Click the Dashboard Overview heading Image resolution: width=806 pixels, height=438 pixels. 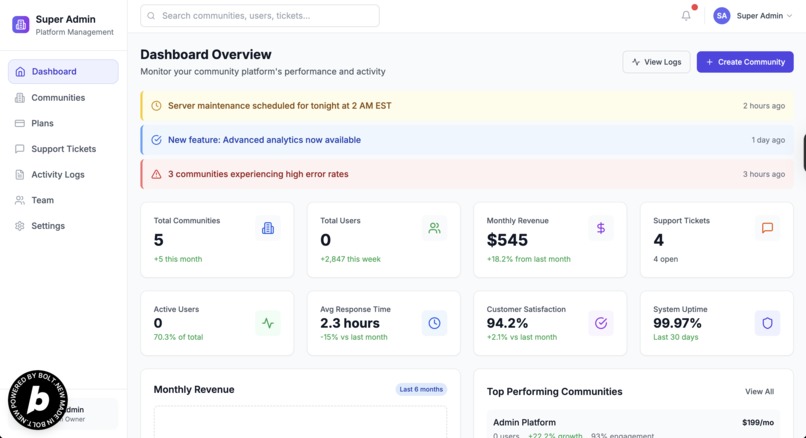(x=206, y=54)
